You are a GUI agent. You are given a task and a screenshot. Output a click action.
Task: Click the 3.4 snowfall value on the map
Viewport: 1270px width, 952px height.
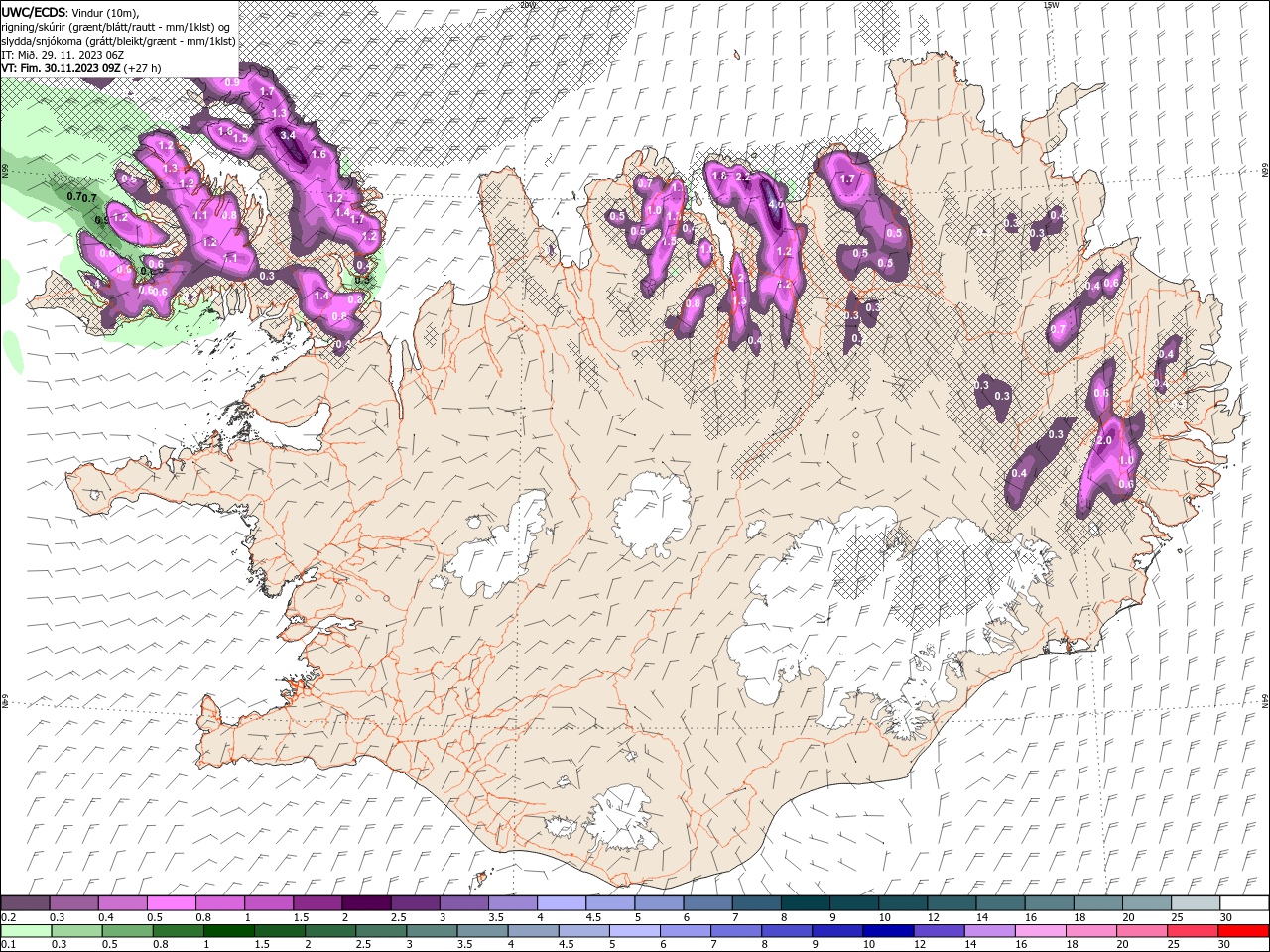coord(289,134)
